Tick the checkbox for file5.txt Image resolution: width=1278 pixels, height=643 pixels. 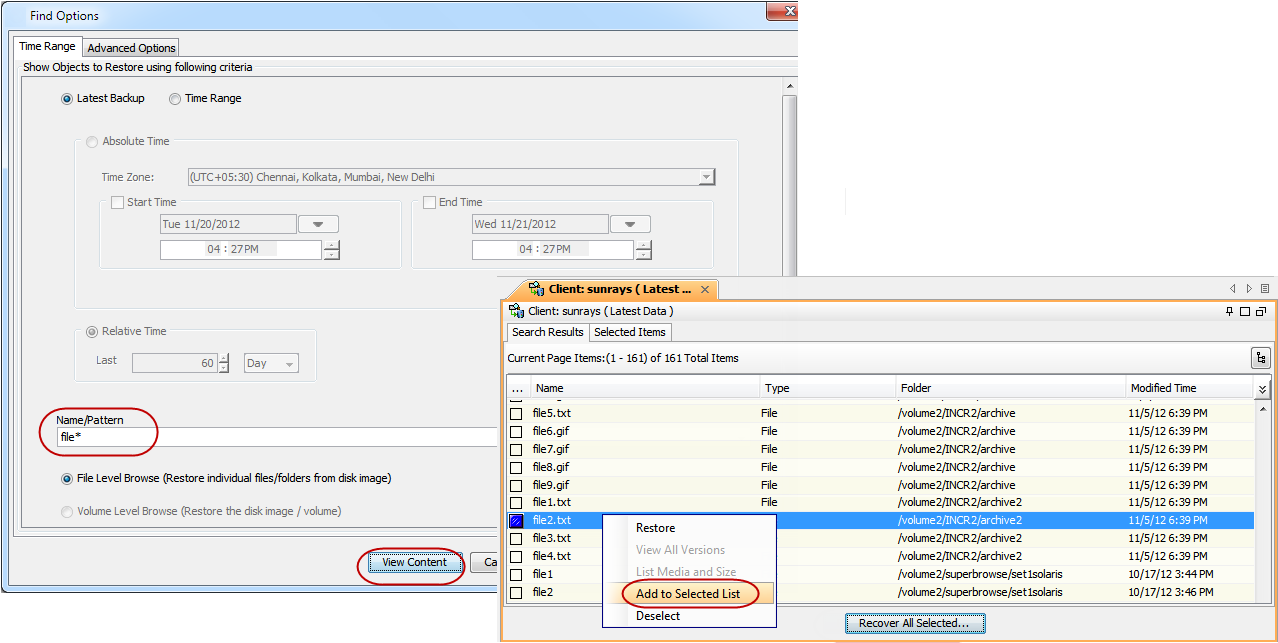tap(516, 413)
